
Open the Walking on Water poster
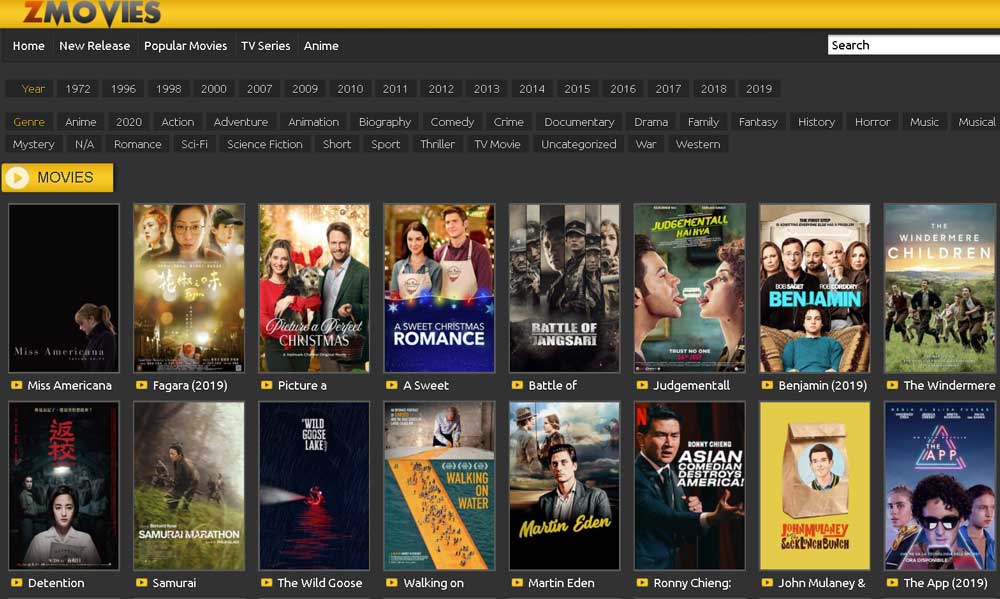pos(439,485)
